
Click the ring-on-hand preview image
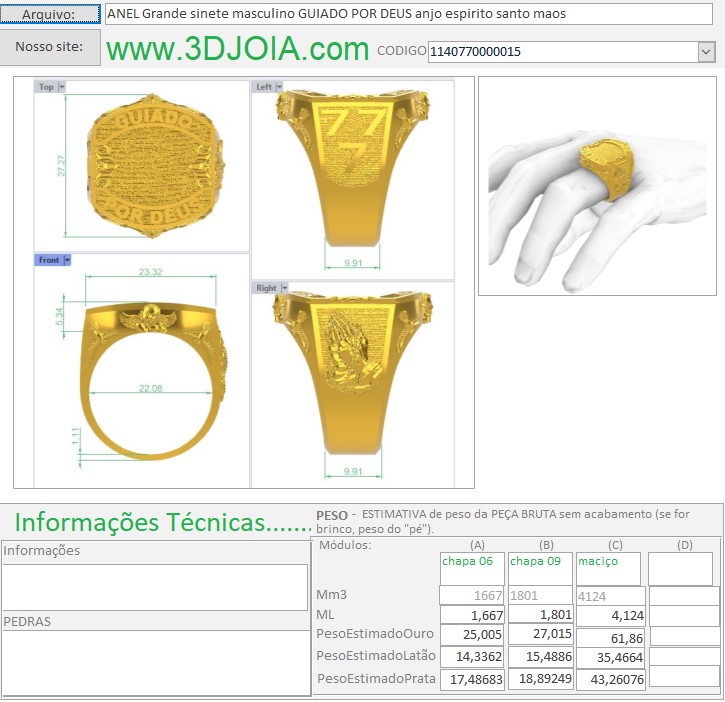pyautogui.click(x=596, y=186)
